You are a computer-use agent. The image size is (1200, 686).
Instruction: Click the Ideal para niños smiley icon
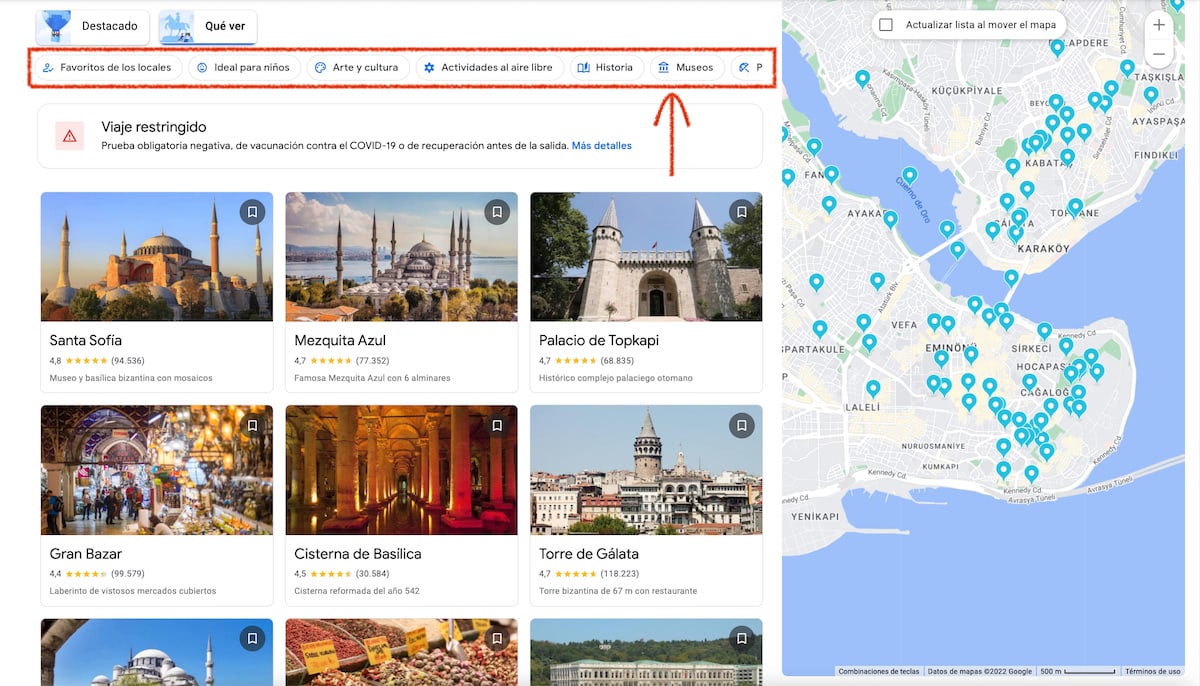[x=202, y=68]
